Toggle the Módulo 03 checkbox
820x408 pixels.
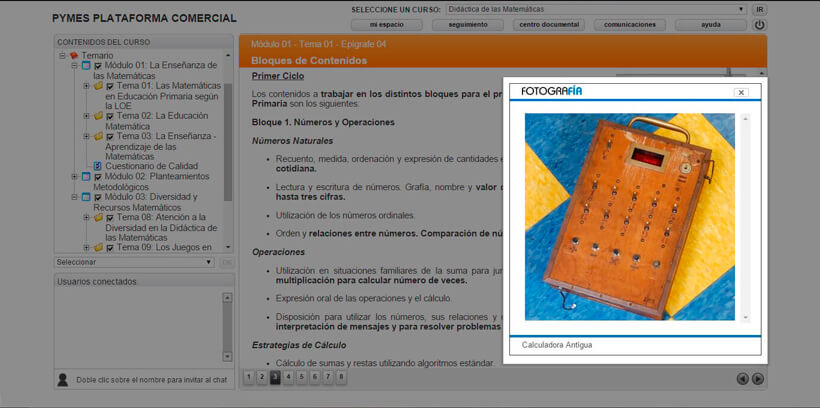point(98,198)
